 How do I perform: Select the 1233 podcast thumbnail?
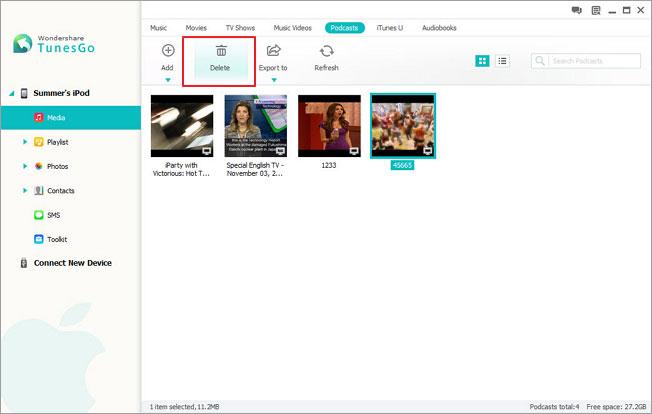[329, 126]
